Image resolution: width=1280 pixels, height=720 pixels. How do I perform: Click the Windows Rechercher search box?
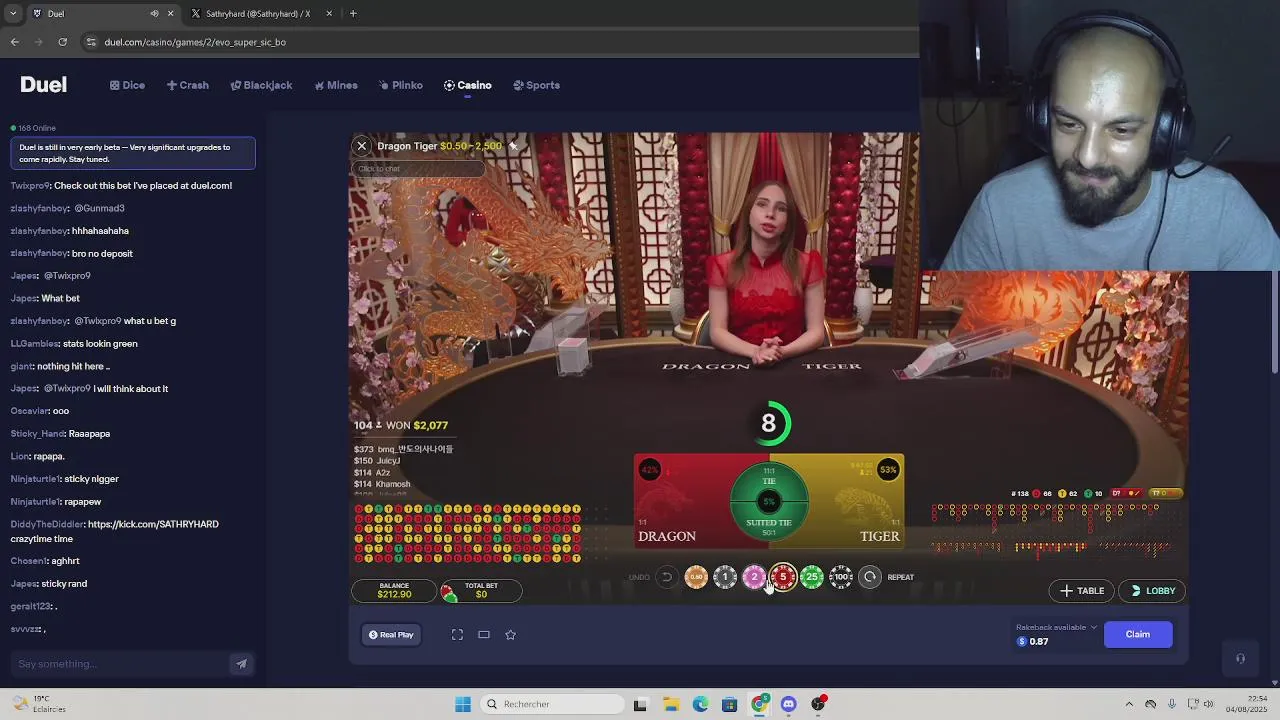[552, 704]
